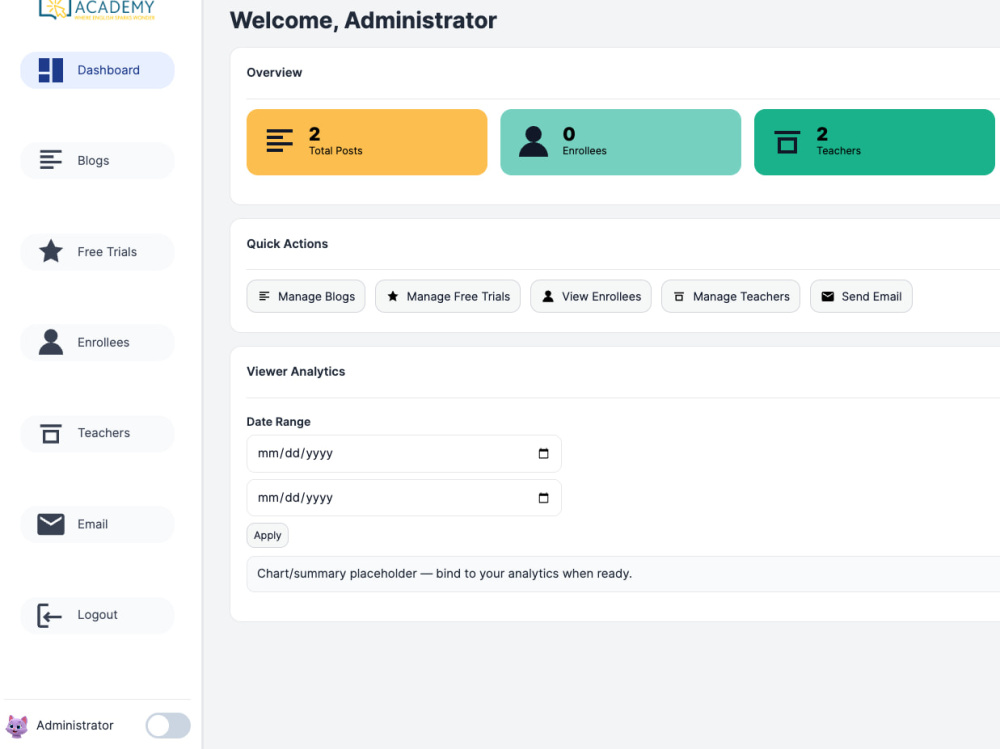Click the Send Email button label
This screenshot has width=1000, height=749.
coord(871,297)
